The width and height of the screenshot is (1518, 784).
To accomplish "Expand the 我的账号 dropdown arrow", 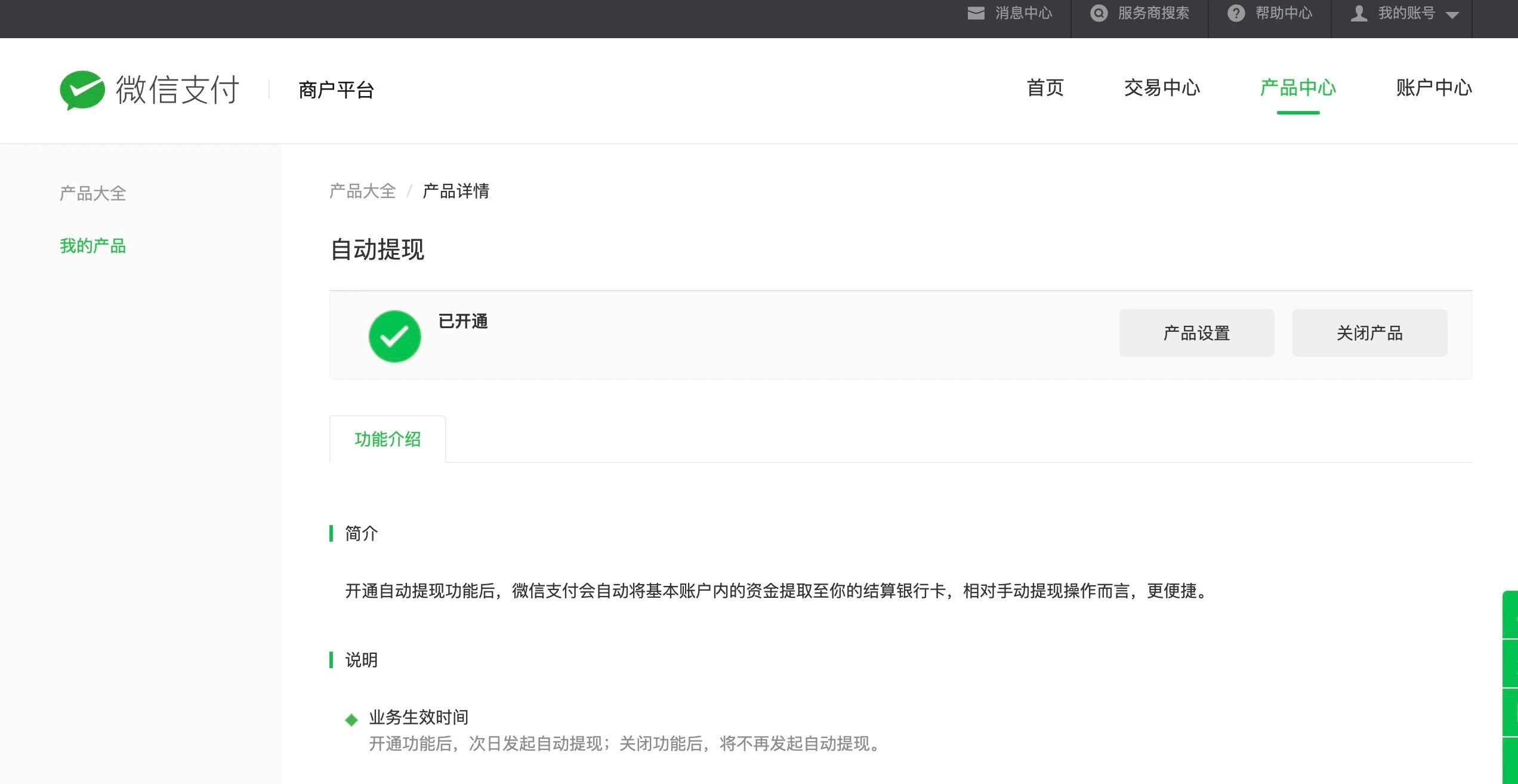I will pyautogui.click(x=1452, y=15).
